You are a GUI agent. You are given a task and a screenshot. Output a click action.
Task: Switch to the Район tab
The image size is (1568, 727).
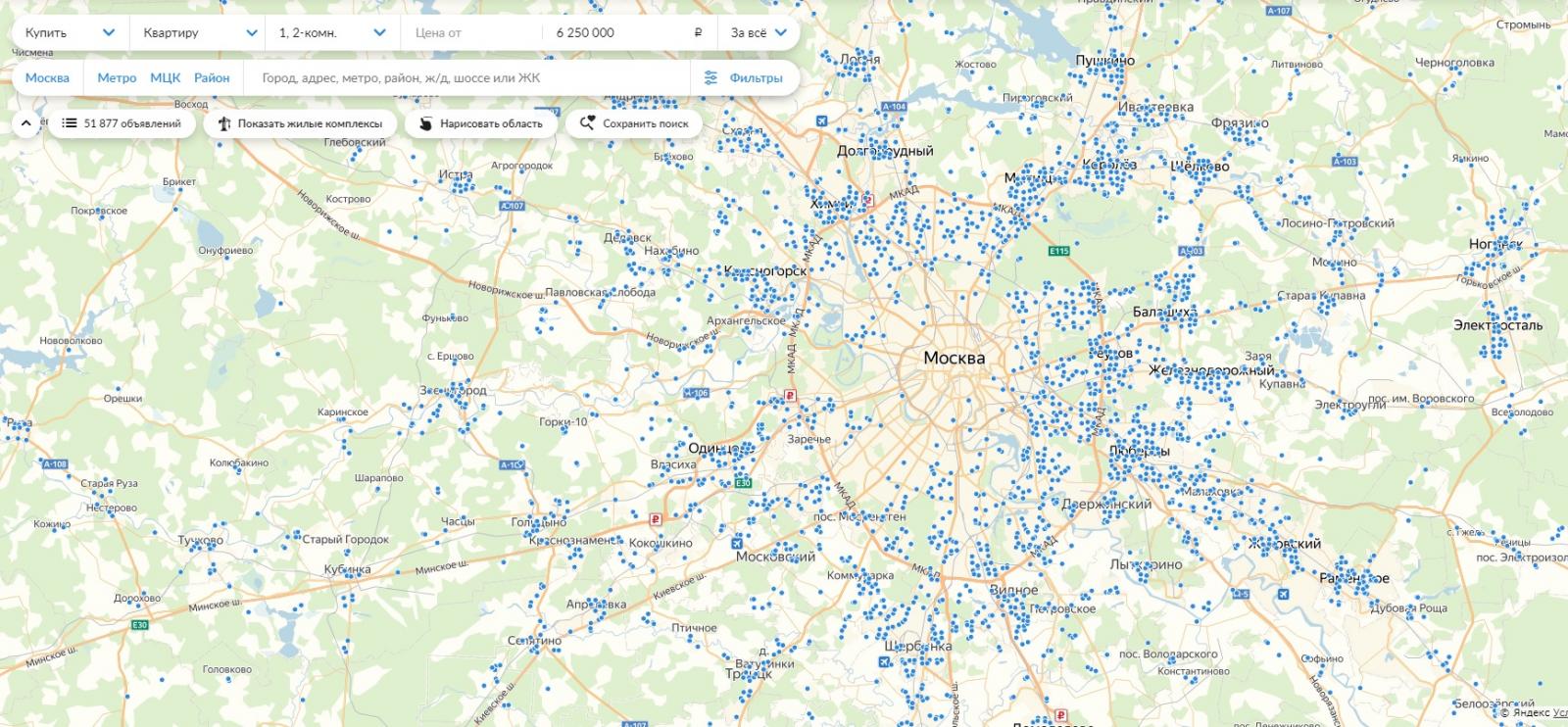click(212, 77)
